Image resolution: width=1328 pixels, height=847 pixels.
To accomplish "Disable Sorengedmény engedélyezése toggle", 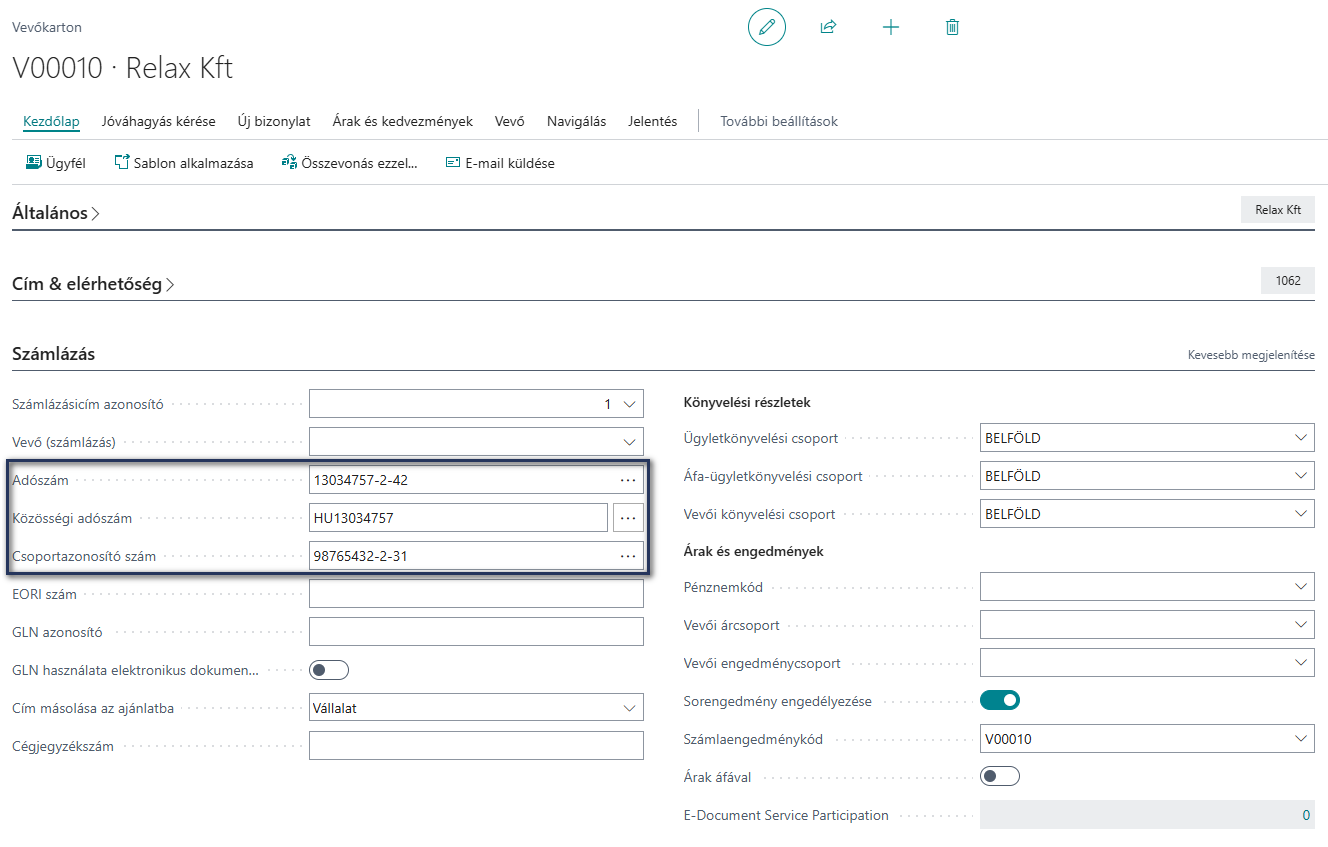I will (1000, 700).
